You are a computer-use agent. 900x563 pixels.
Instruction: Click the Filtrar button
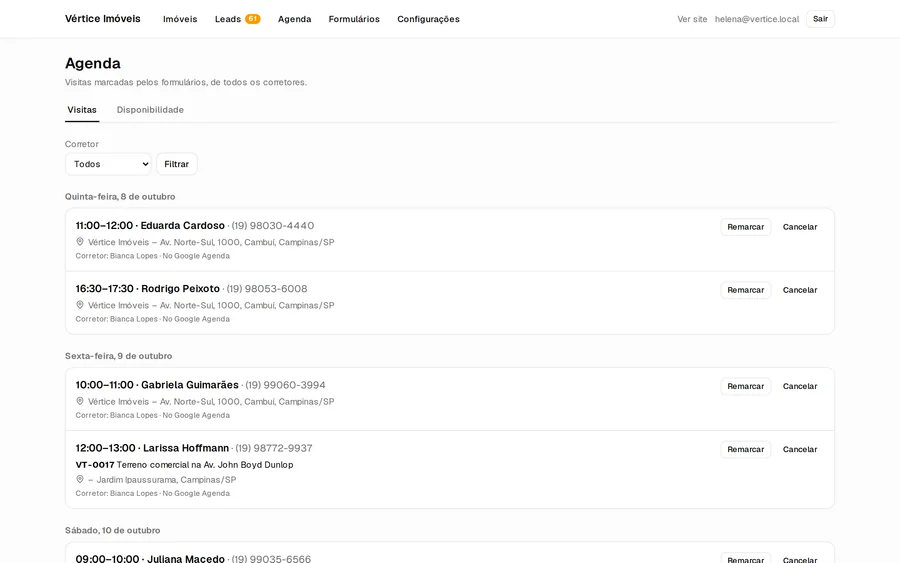[177, 164]
